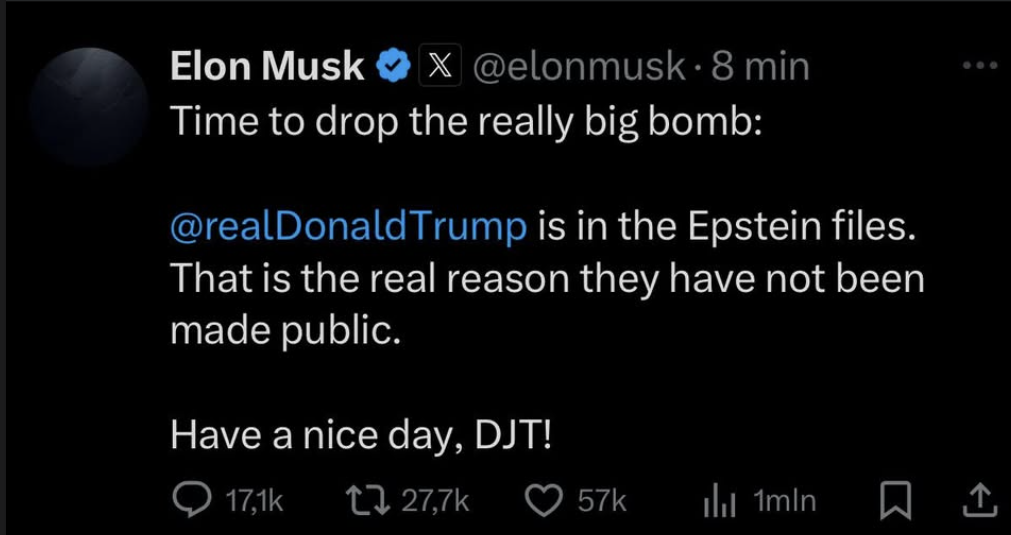Open the Elon Musk display name
This screenshot has height=535, width=1011.
coord(268,66)
